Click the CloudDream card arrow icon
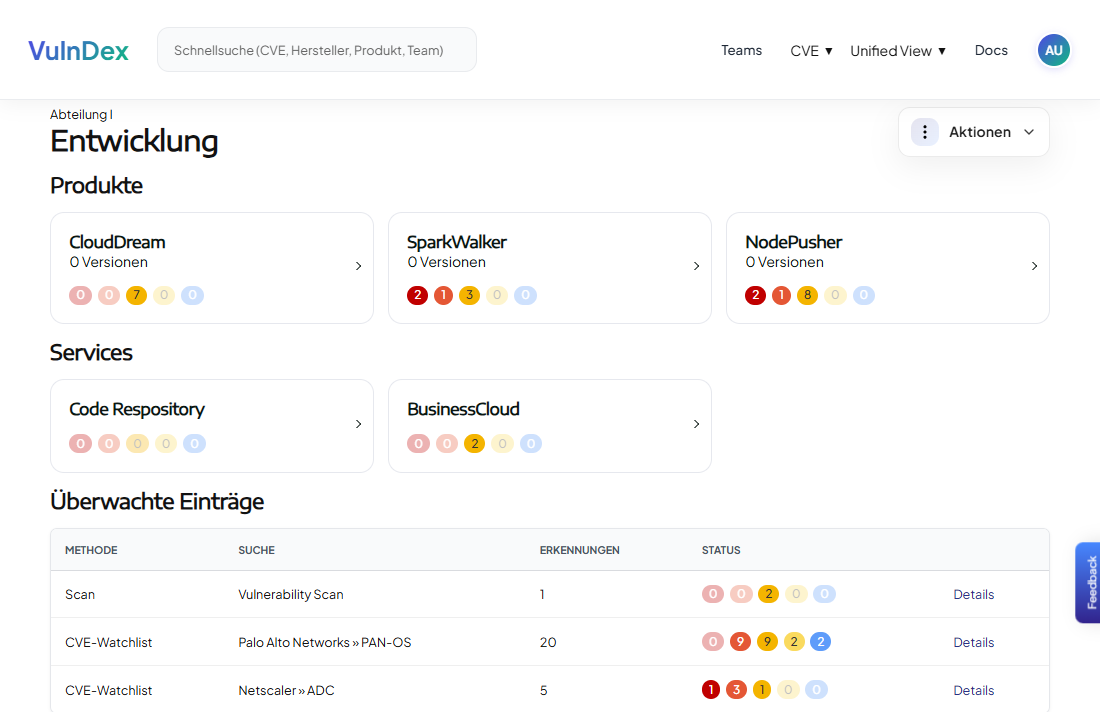The width and height of the screenshot is (1100, 712). 358,266
